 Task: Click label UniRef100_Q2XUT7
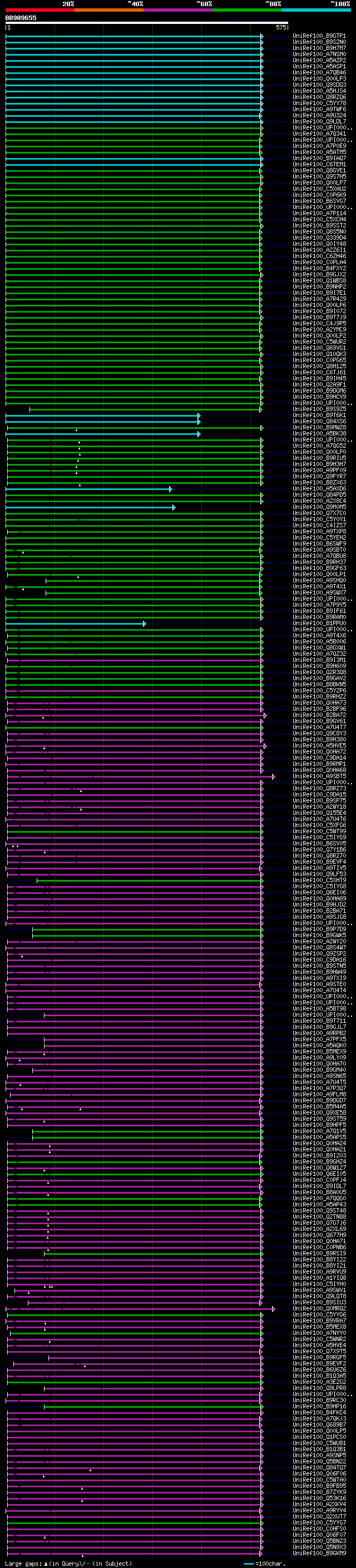pyautogui.click(x=319, y=1516)
